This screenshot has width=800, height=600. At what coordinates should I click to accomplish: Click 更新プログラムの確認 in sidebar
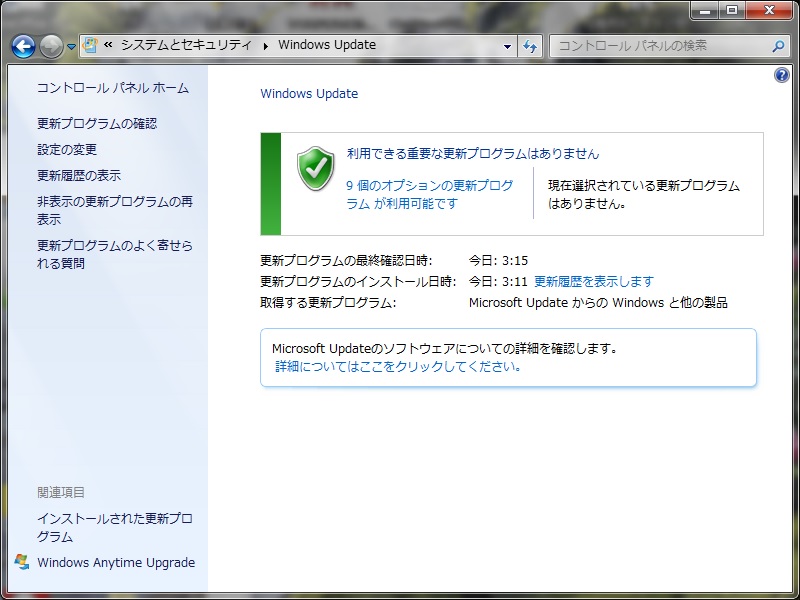(x=97, y=123)
